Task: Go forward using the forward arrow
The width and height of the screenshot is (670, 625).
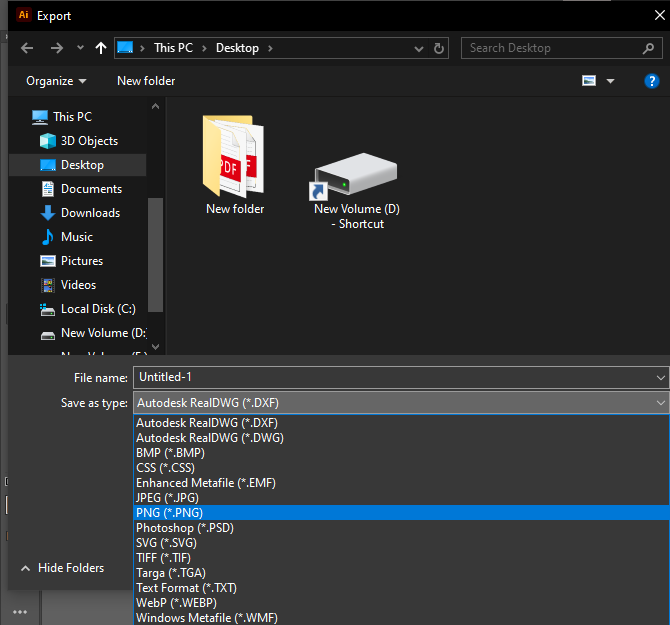Action: pos(56,48)
